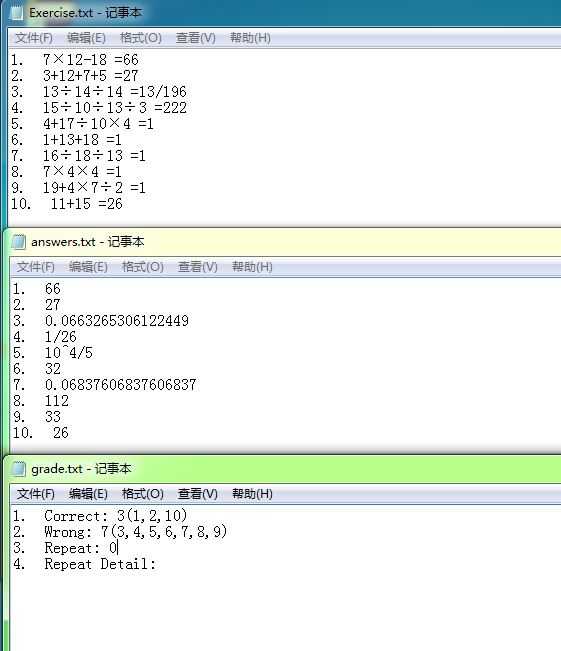Click line '13÷14÷14 =13/196' in Exercise.txt
The height and width of the screenshot is (651, 561).
[x=115, y=92]
